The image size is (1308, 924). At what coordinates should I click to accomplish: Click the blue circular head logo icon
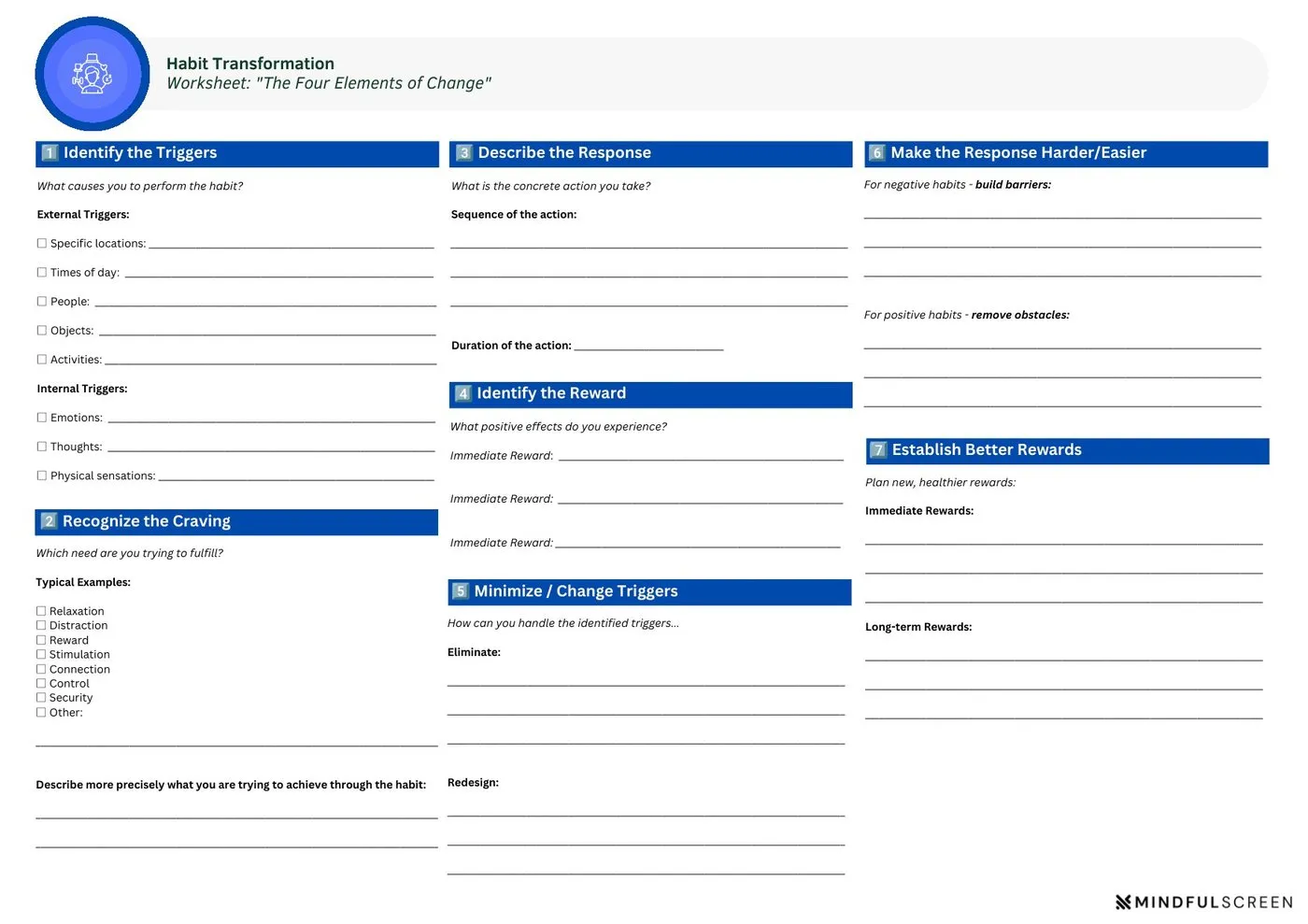pos(92,74)
